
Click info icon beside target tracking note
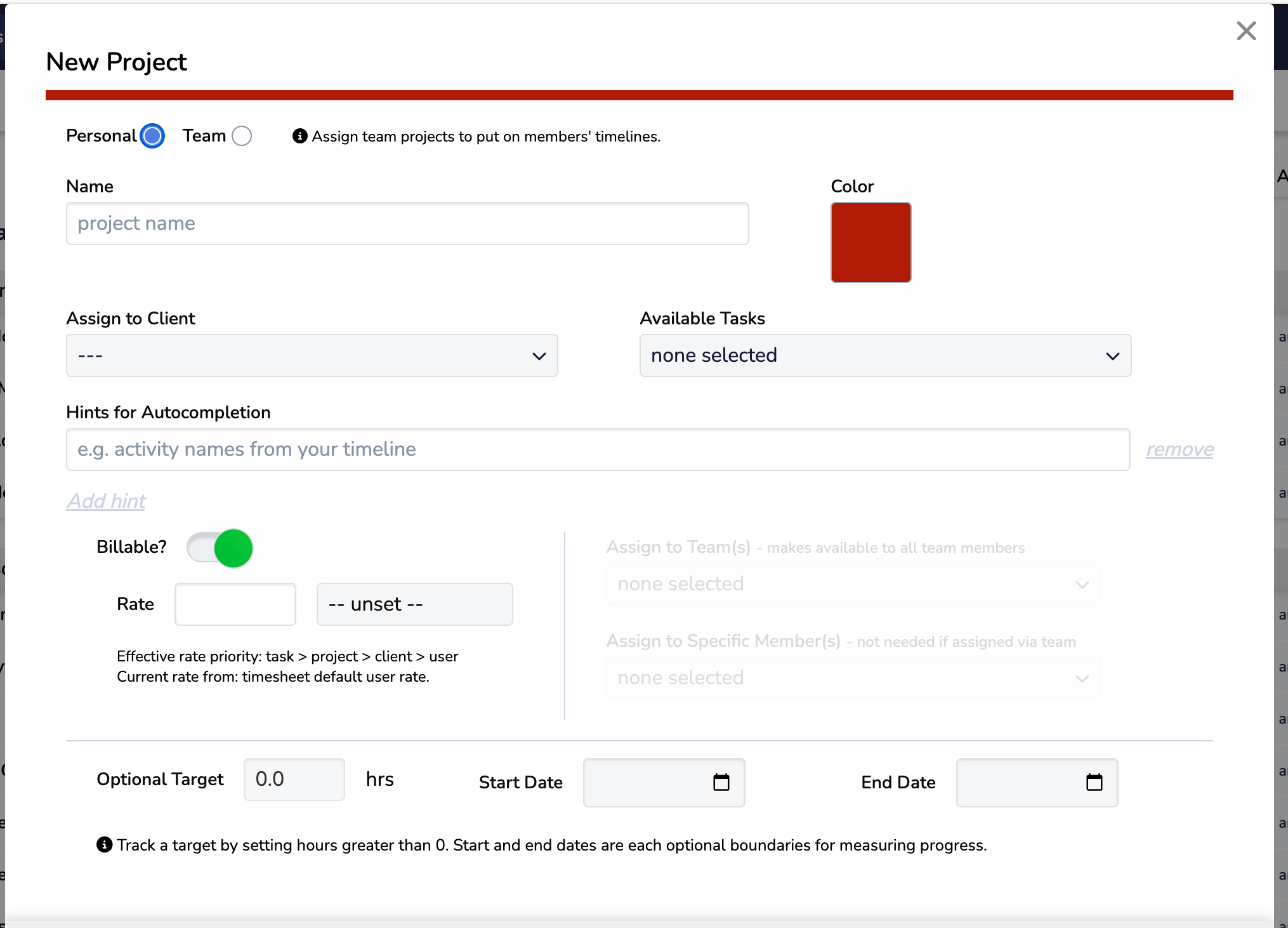[x=104, y=845]
